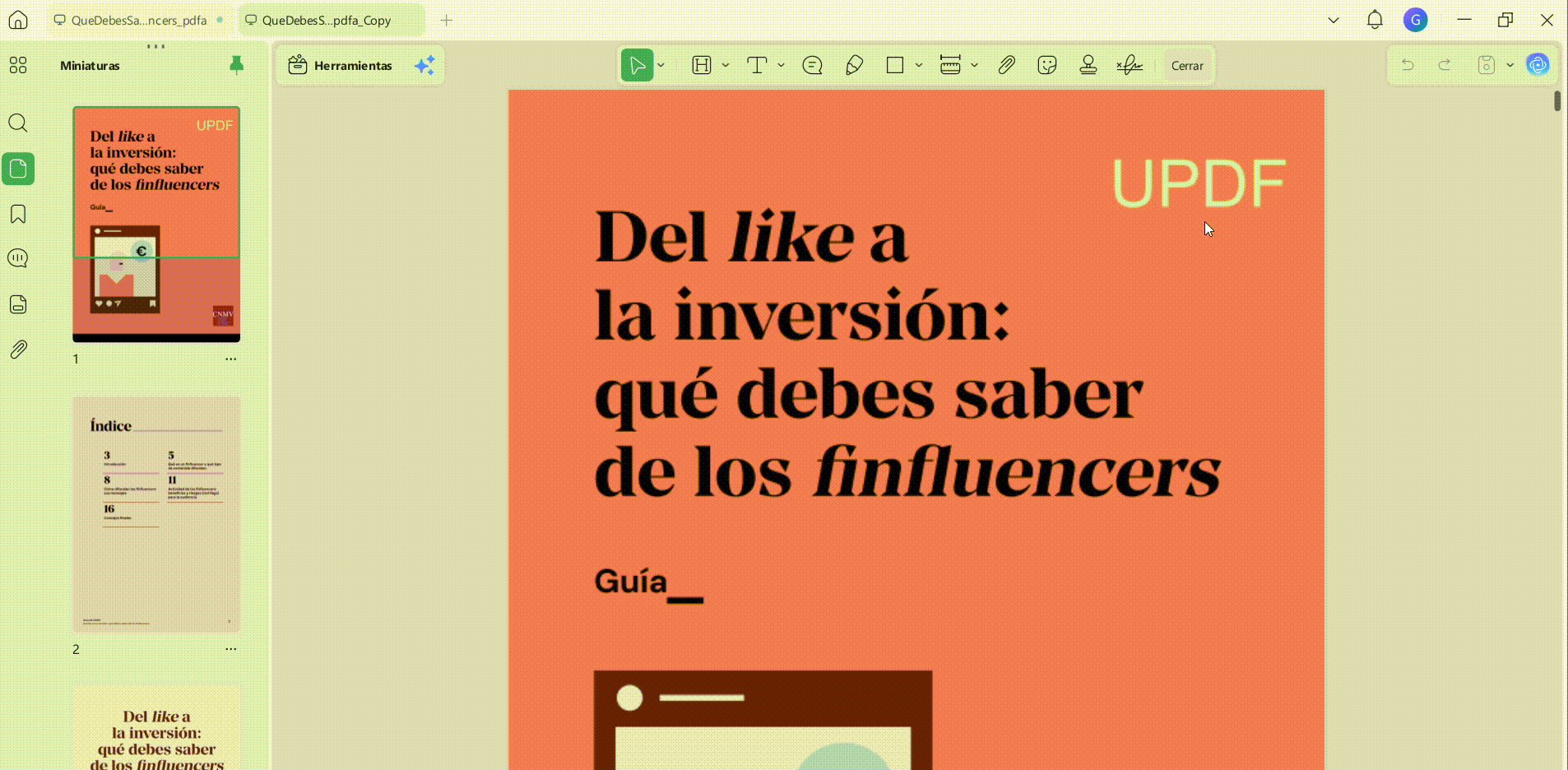
Task: Select the highlight text tool
Action: pos(702,65)
